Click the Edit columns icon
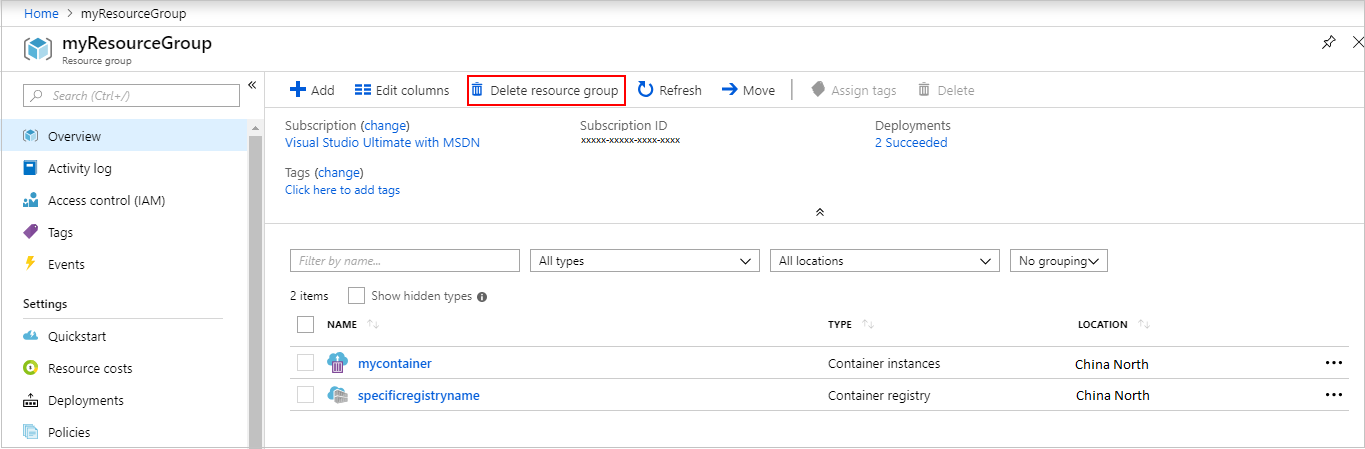This screenshot has width=1365, height=449. [x=363, y=90]
